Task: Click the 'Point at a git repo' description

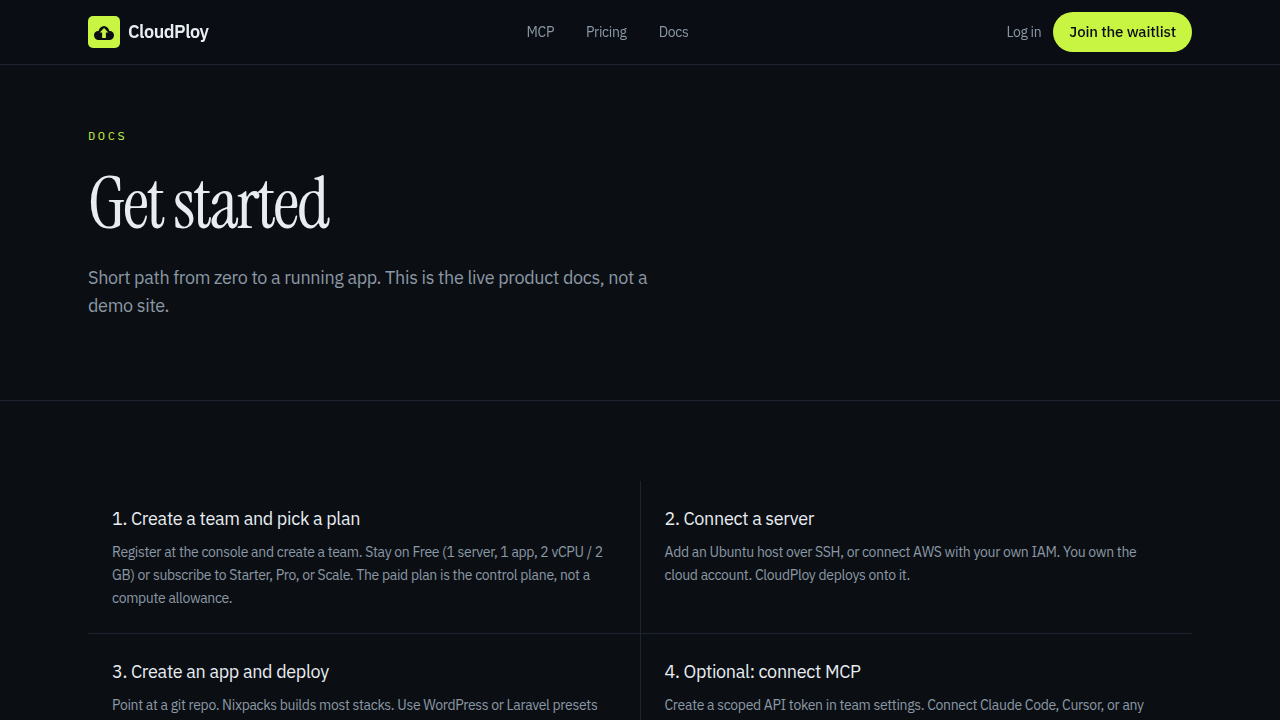Action: 355,705
